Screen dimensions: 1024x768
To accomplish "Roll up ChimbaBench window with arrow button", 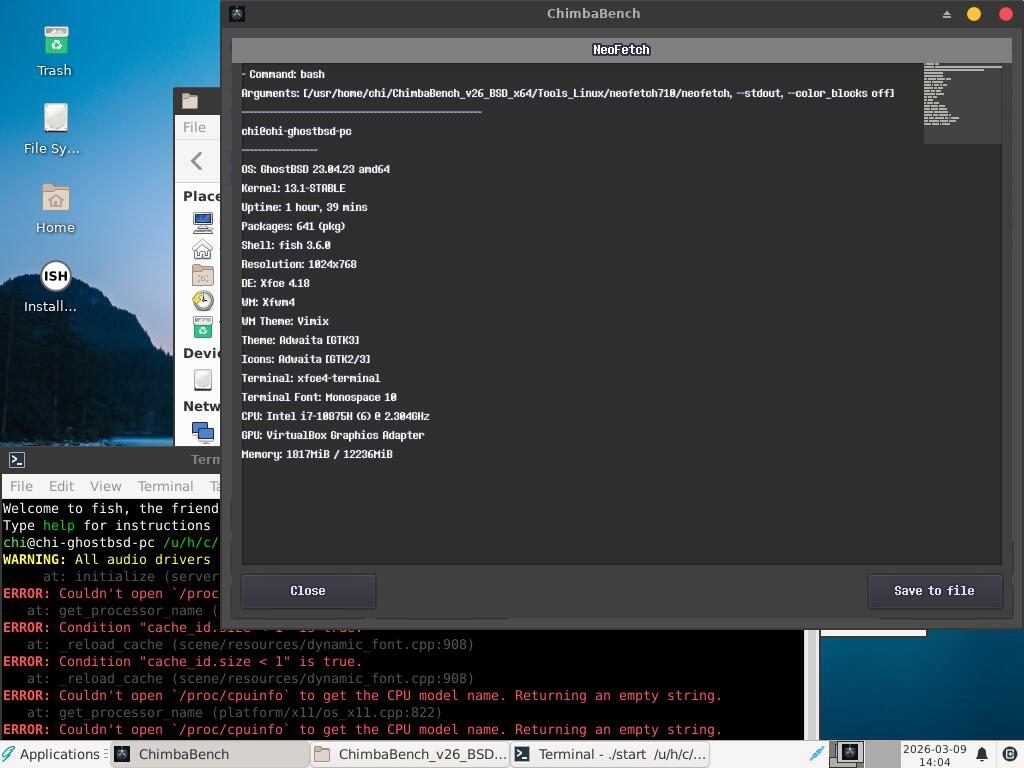I will 947,14.
